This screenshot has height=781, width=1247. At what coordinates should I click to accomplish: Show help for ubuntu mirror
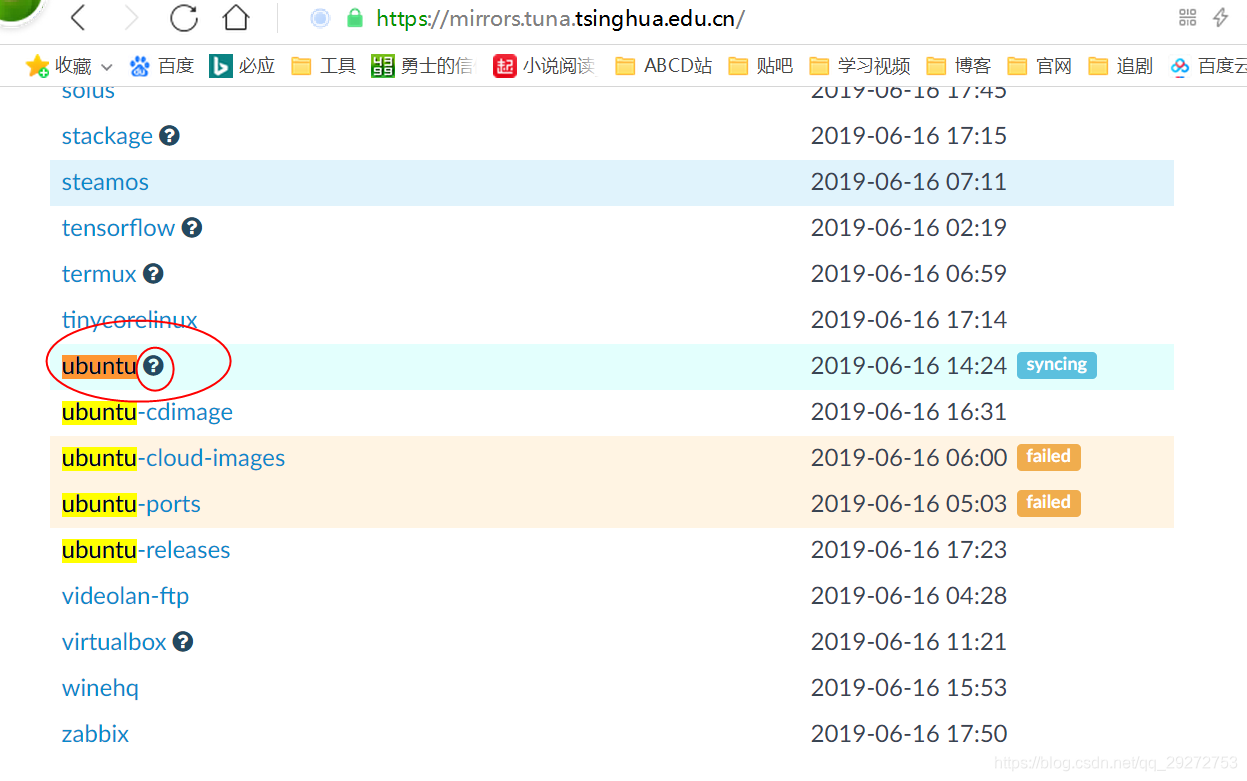(x=153, y=366)
